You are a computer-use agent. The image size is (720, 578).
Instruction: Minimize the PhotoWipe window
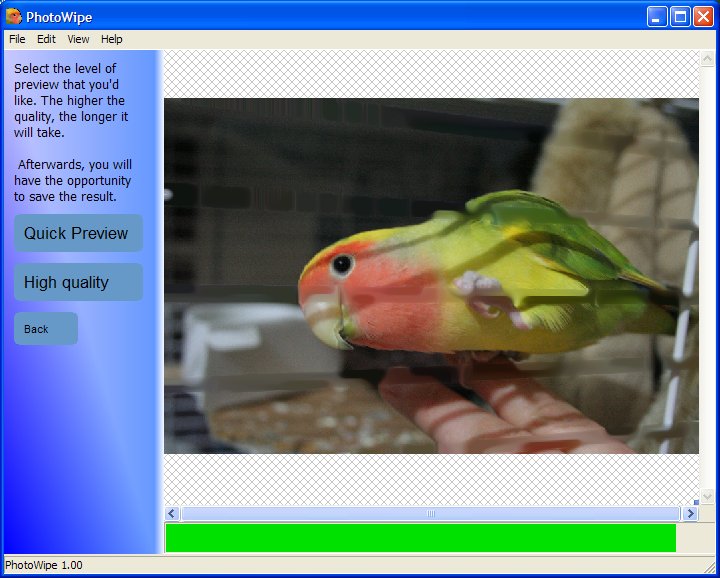[657, 17]
